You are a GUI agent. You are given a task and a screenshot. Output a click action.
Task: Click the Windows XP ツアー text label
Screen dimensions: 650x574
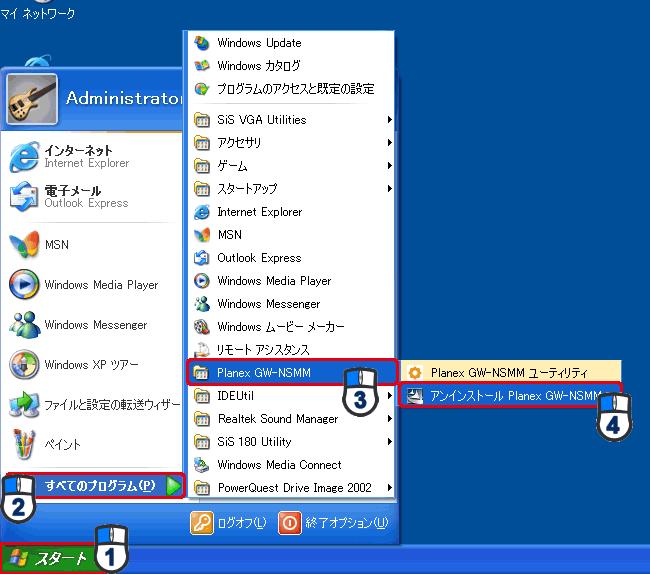click(x=92, y=365)
